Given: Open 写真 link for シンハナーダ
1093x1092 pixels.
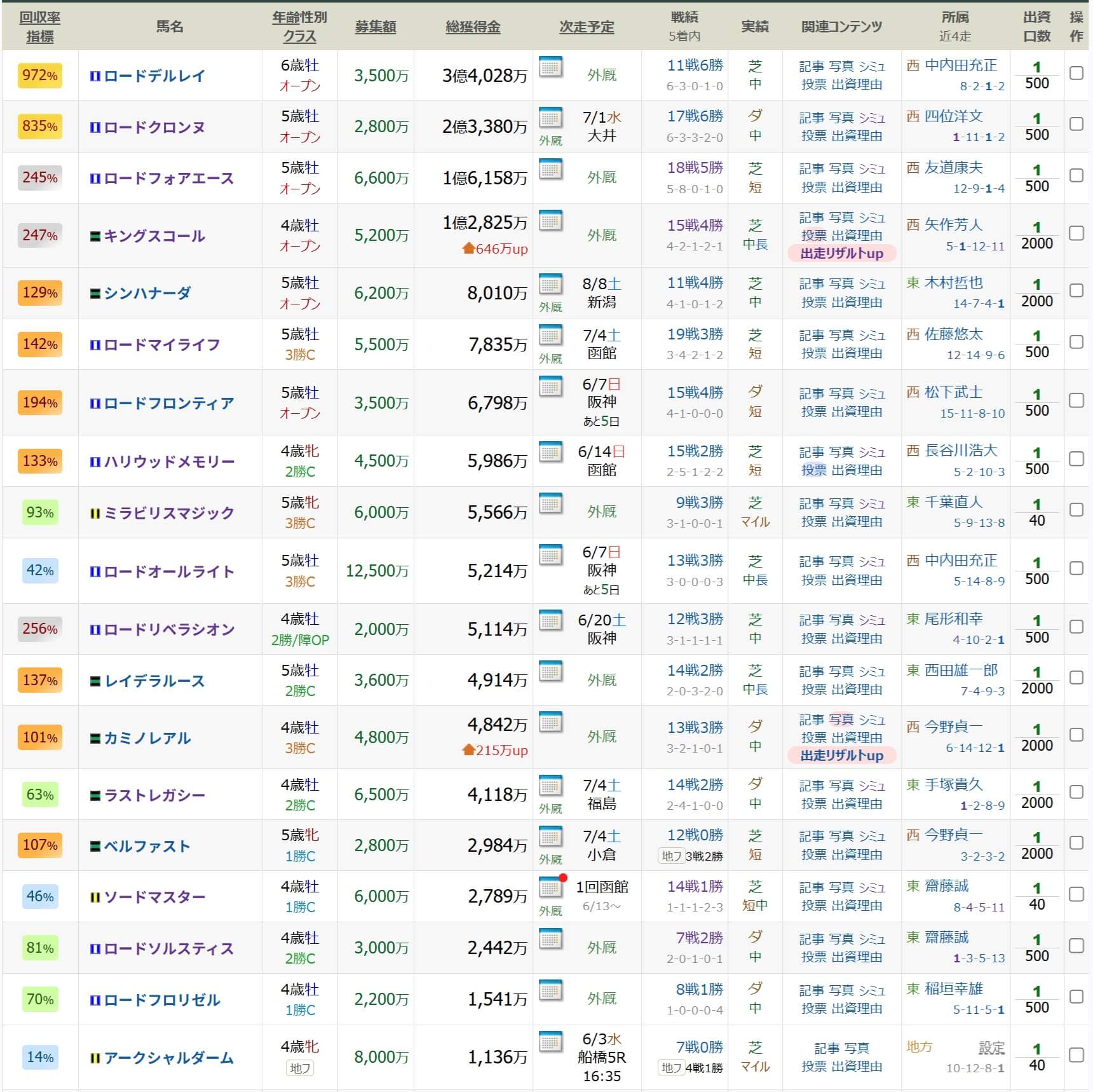Looking at the screenshot, I should (841, 283).
